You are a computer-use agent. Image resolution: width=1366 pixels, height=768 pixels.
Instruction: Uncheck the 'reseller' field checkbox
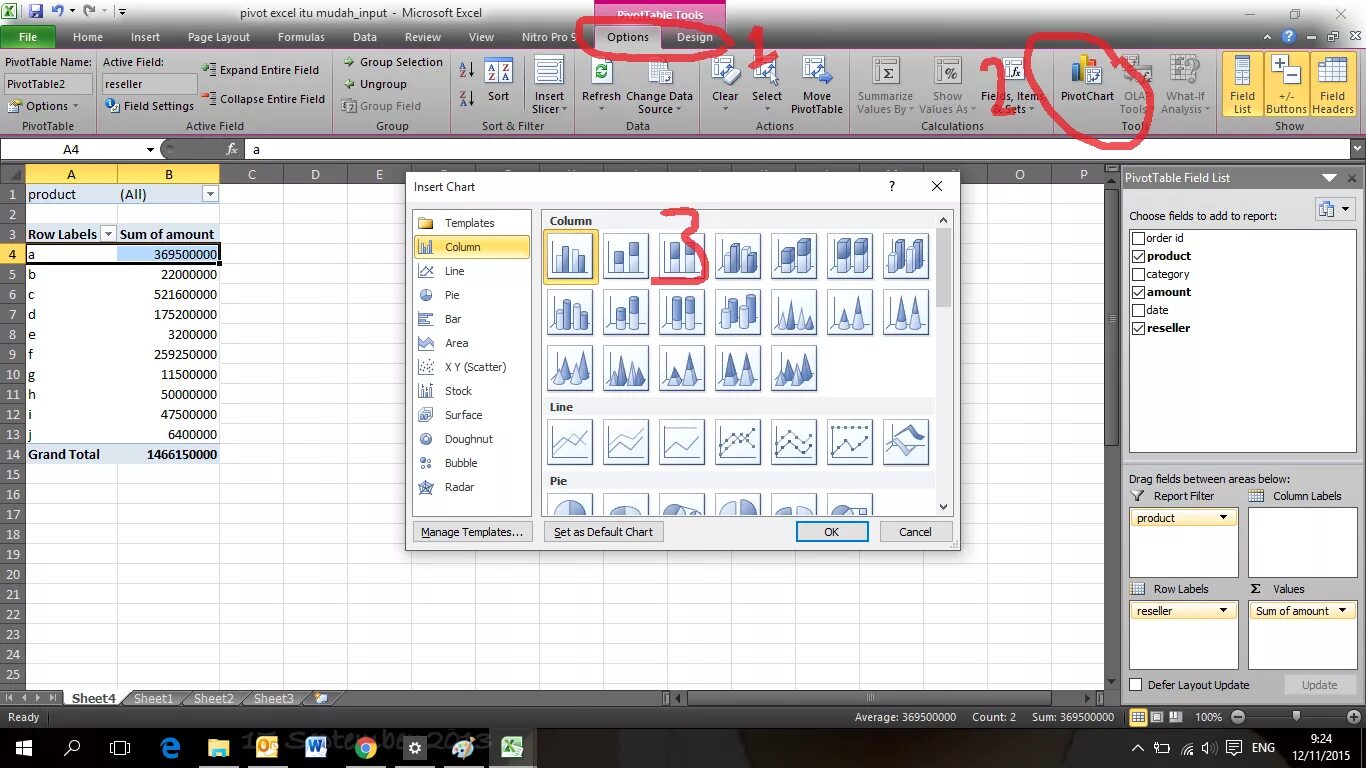(1138, 328)
